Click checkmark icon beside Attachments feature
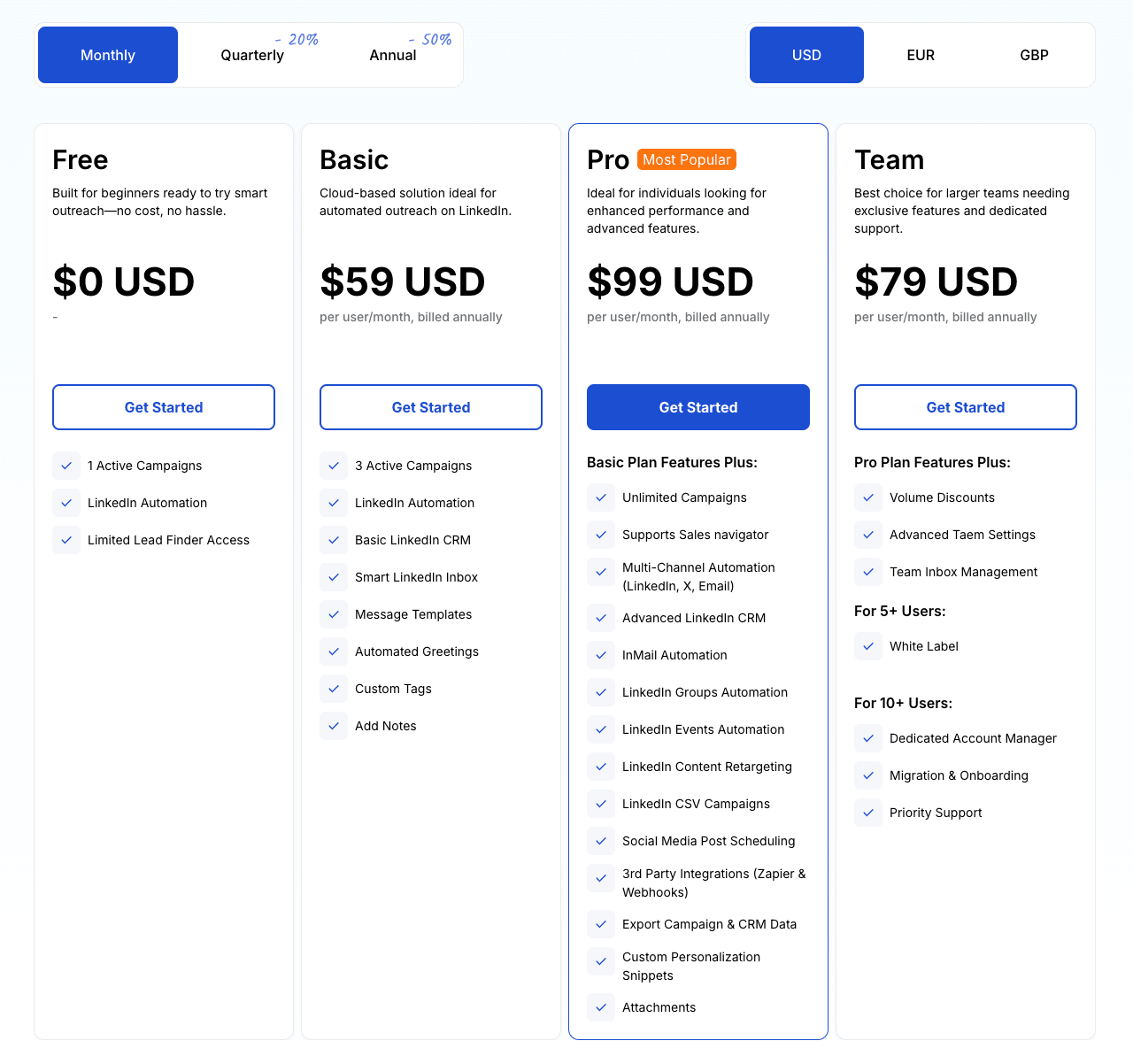 [601, 1007]
